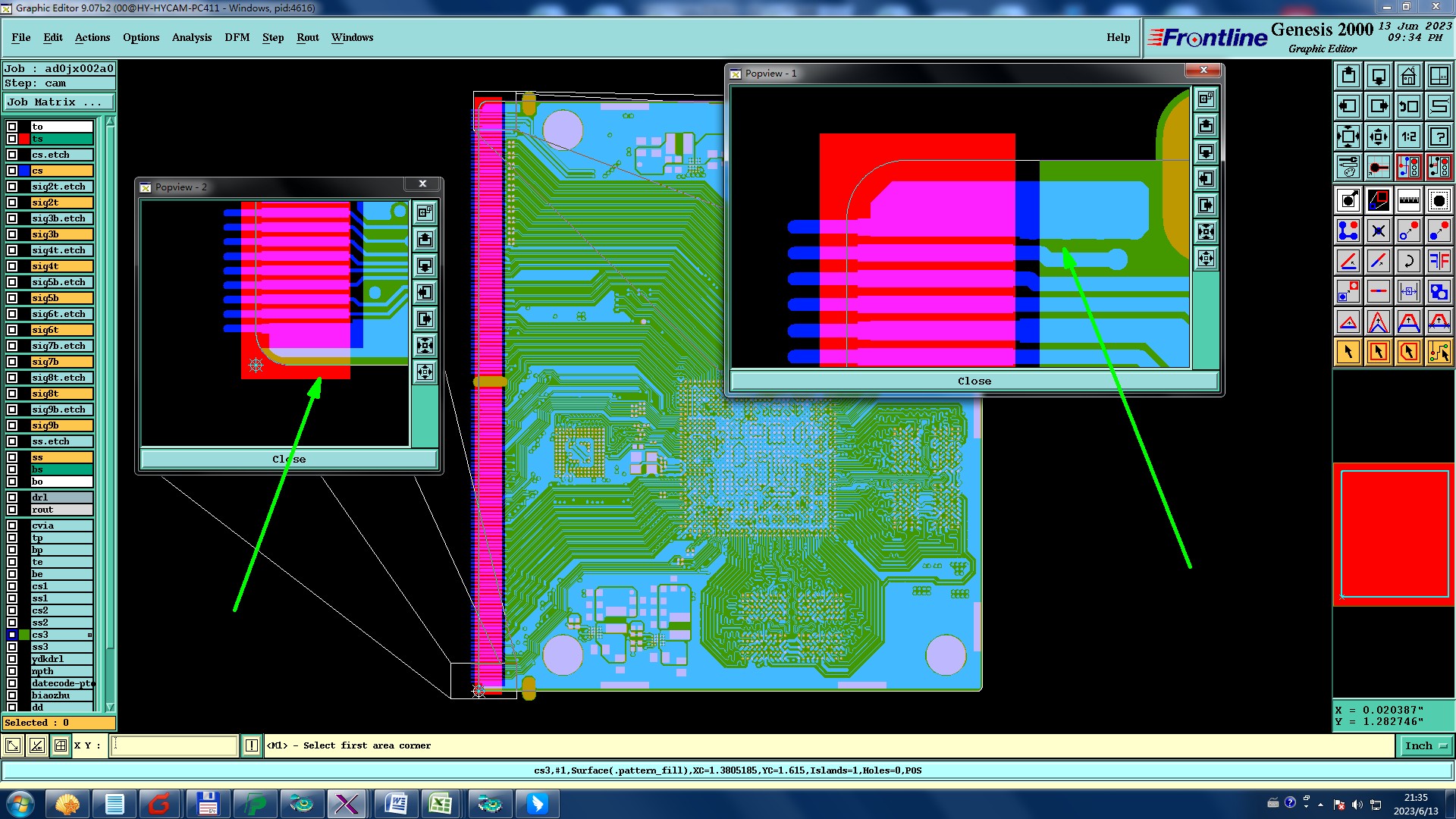This screenshot has width=1456, height=819.
Task: Select the net selection arrow tool
Action: [1439, 352]
